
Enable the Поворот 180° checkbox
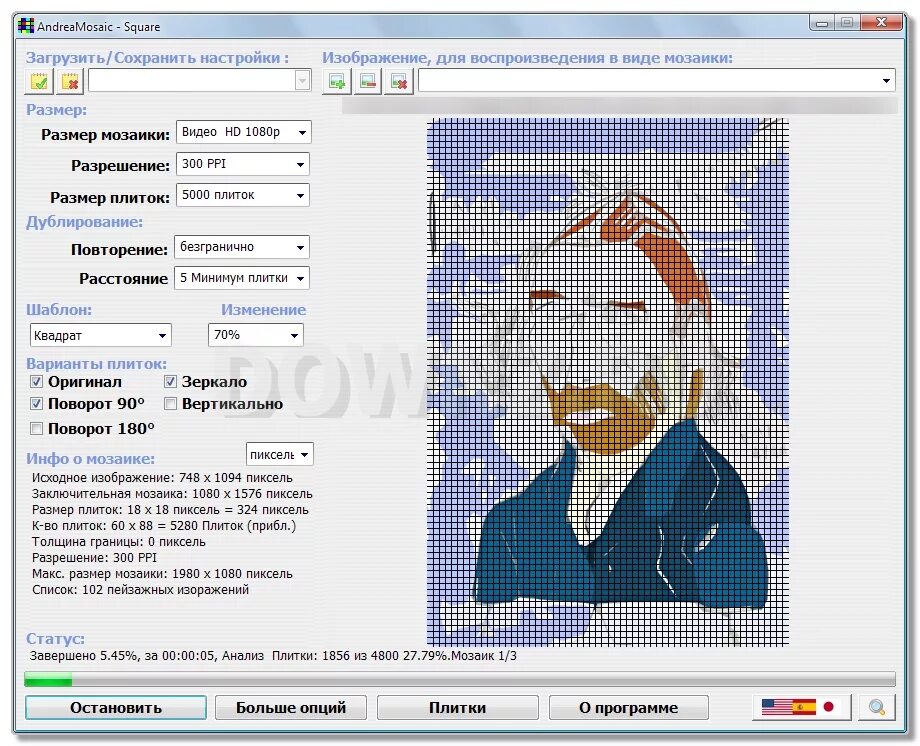(x=36, y=428)
